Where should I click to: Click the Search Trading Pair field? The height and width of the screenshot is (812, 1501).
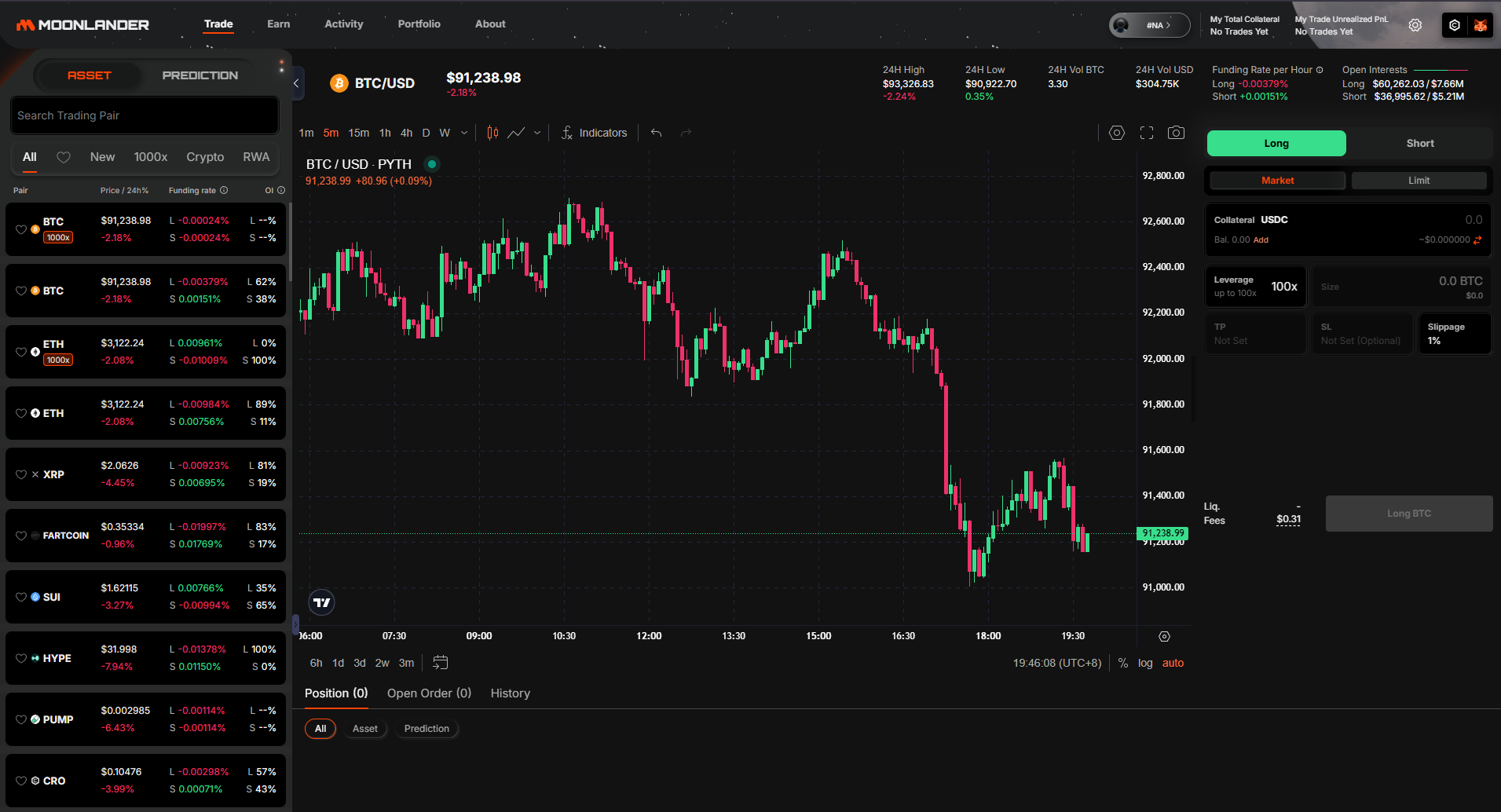[x=145, y=115]
